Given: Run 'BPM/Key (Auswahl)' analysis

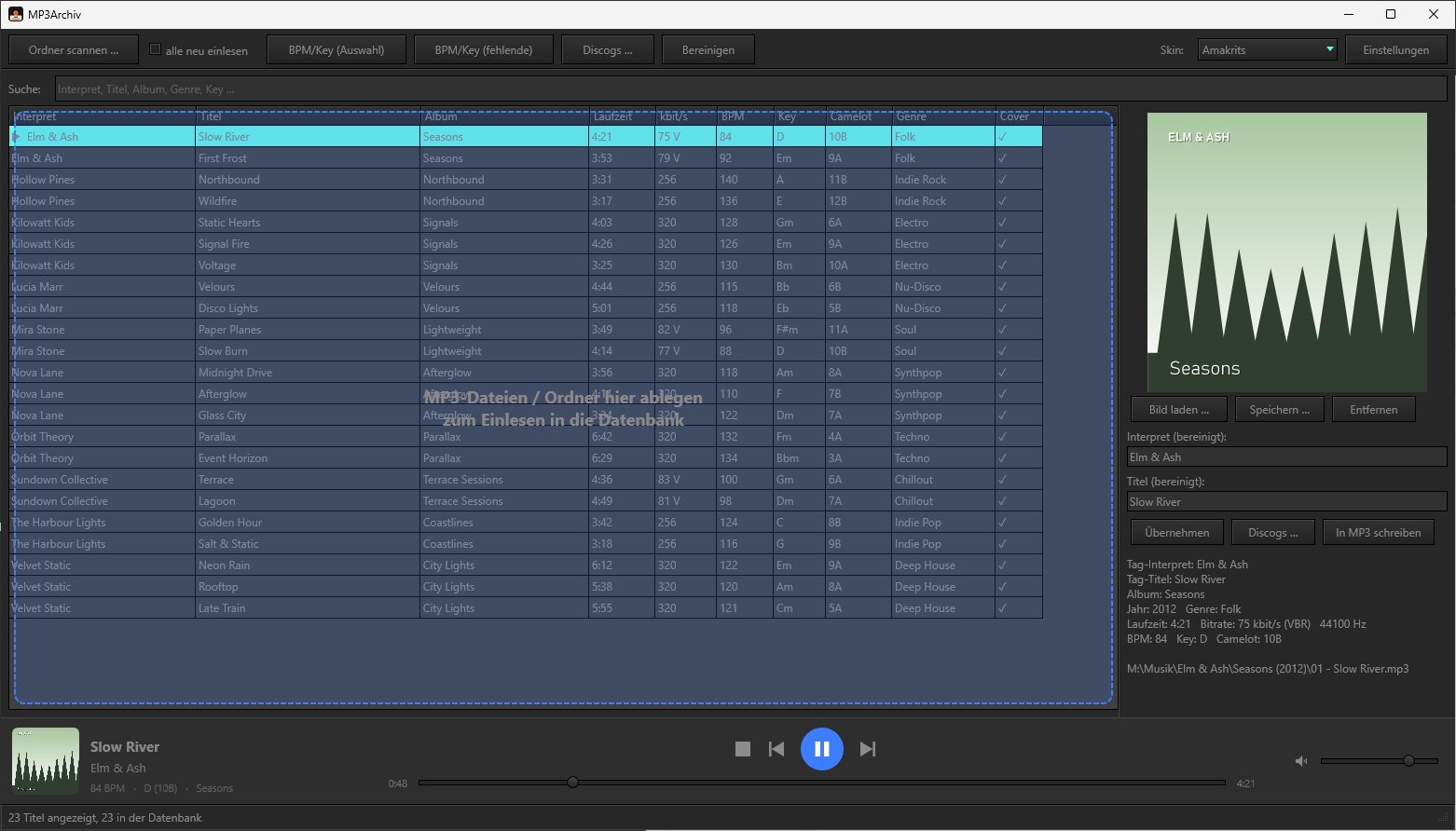Looking at the screenshot, I should coord(337,49).
